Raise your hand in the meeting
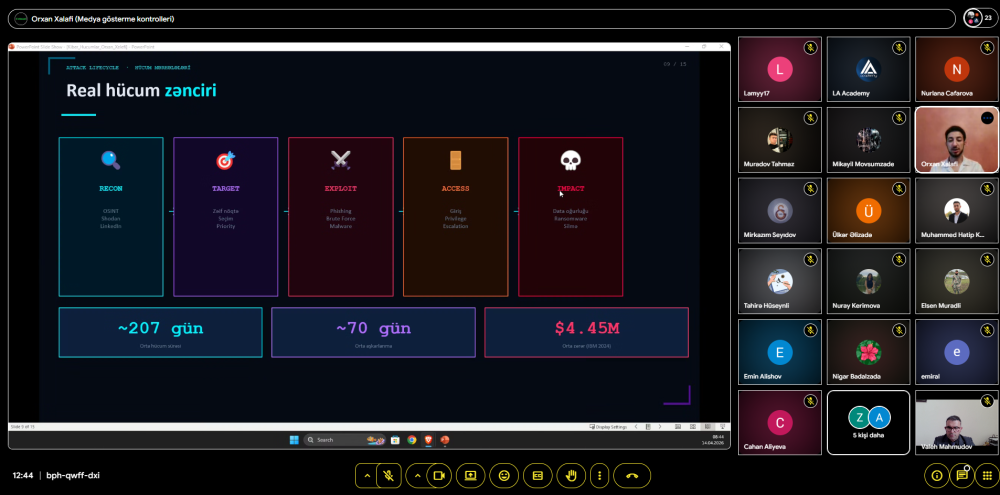This screenshot has height=495, width=1000. coord(570,476)
